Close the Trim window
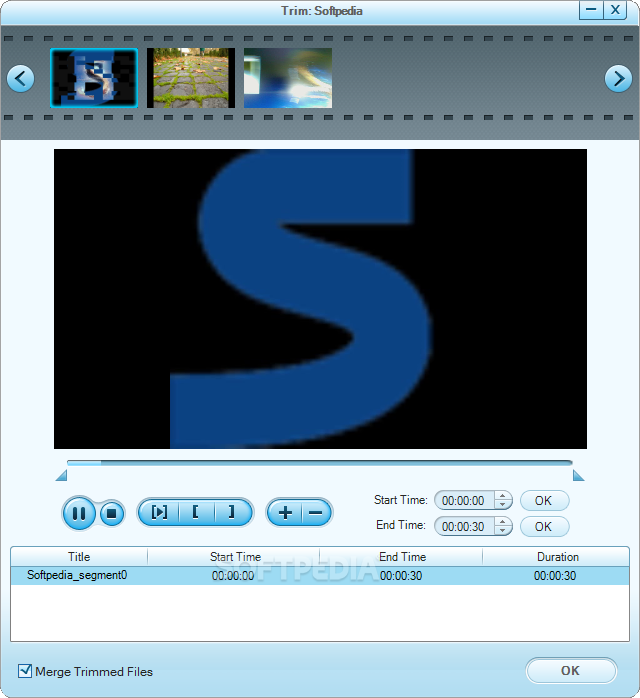 tap(615, 10)
